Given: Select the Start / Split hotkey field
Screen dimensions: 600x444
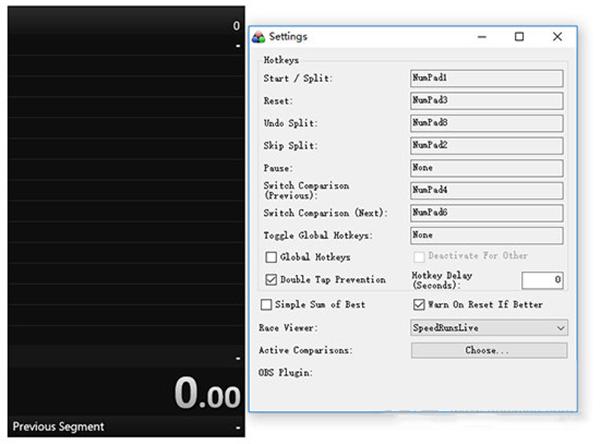Looking at the screenshot, I should coord(486,78).
